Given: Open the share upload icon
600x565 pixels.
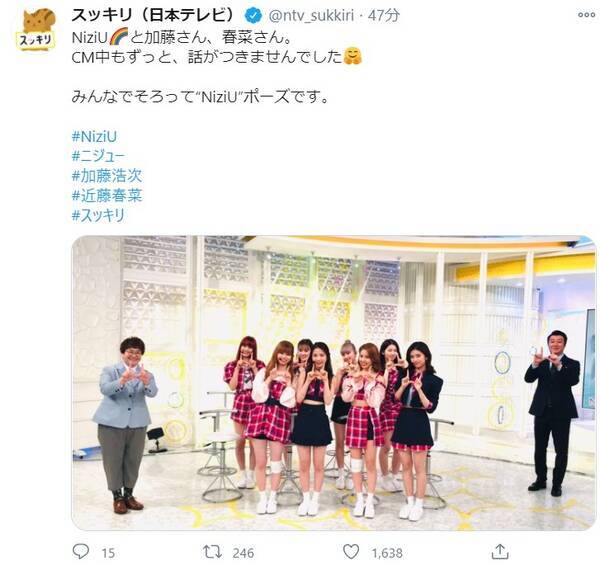Looking at the screenshot, I should click(x=500, y=551).
